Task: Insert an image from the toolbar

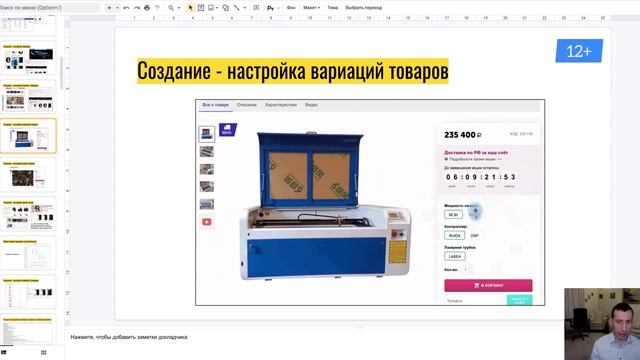Action: pos(211,8)
